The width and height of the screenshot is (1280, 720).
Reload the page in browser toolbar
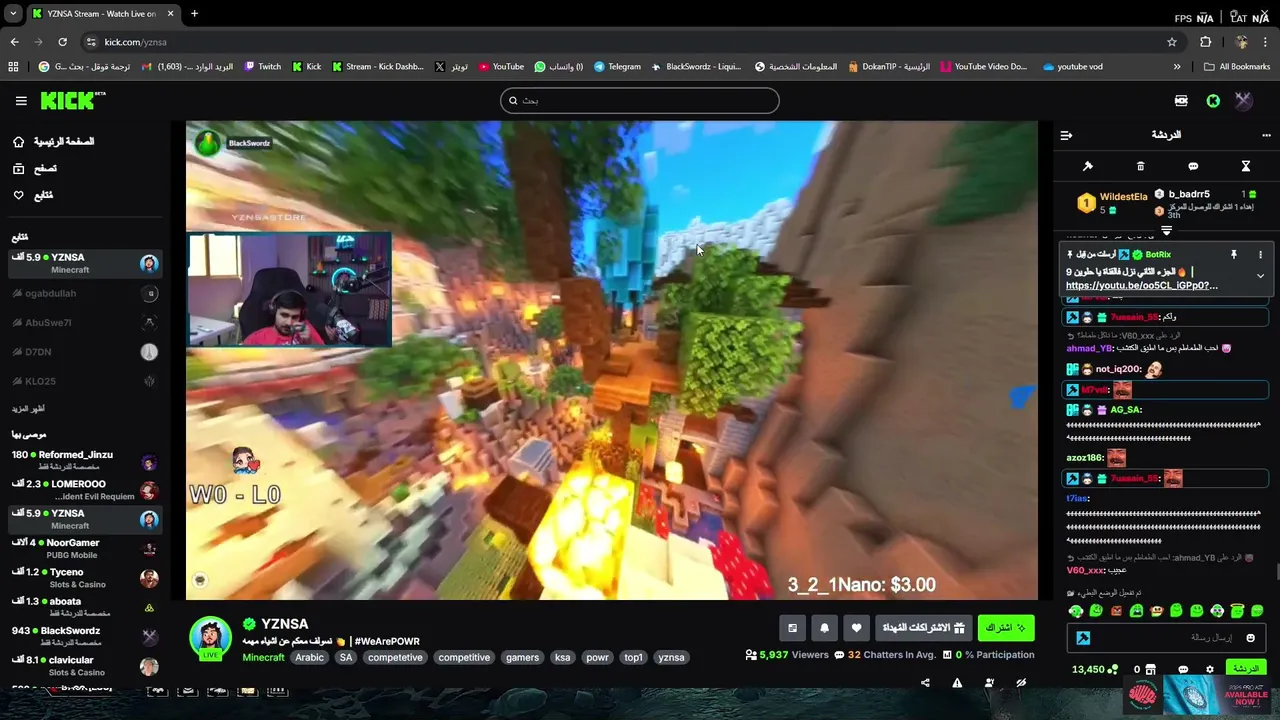point(62,42)
